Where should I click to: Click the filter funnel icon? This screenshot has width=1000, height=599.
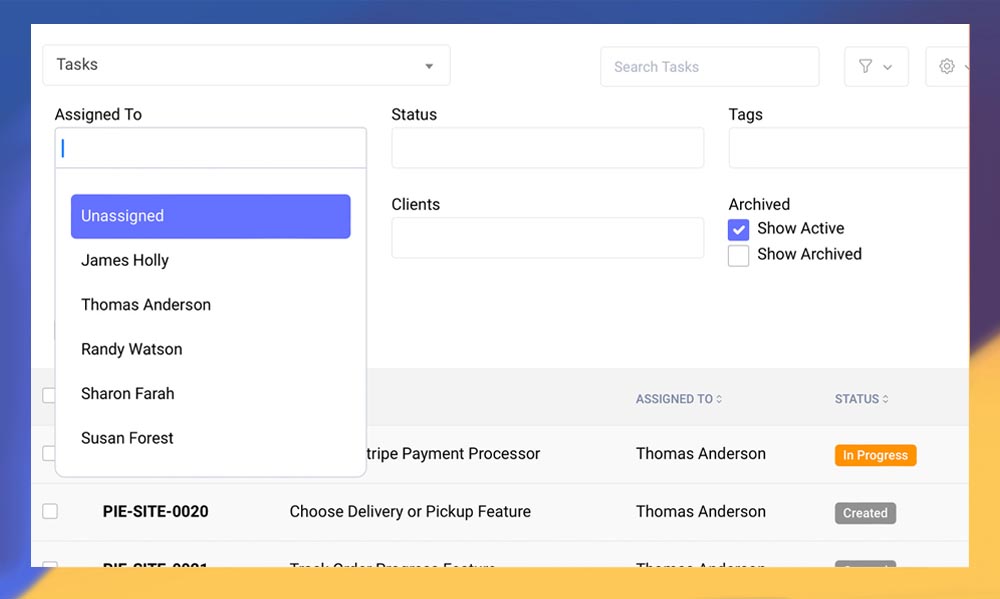point(866,67)
